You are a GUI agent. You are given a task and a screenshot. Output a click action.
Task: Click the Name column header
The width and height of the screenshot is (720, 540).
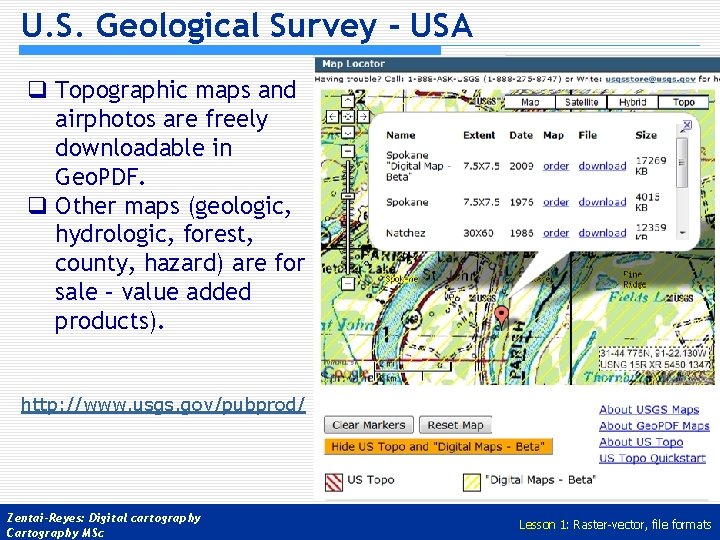click(400, 135)
